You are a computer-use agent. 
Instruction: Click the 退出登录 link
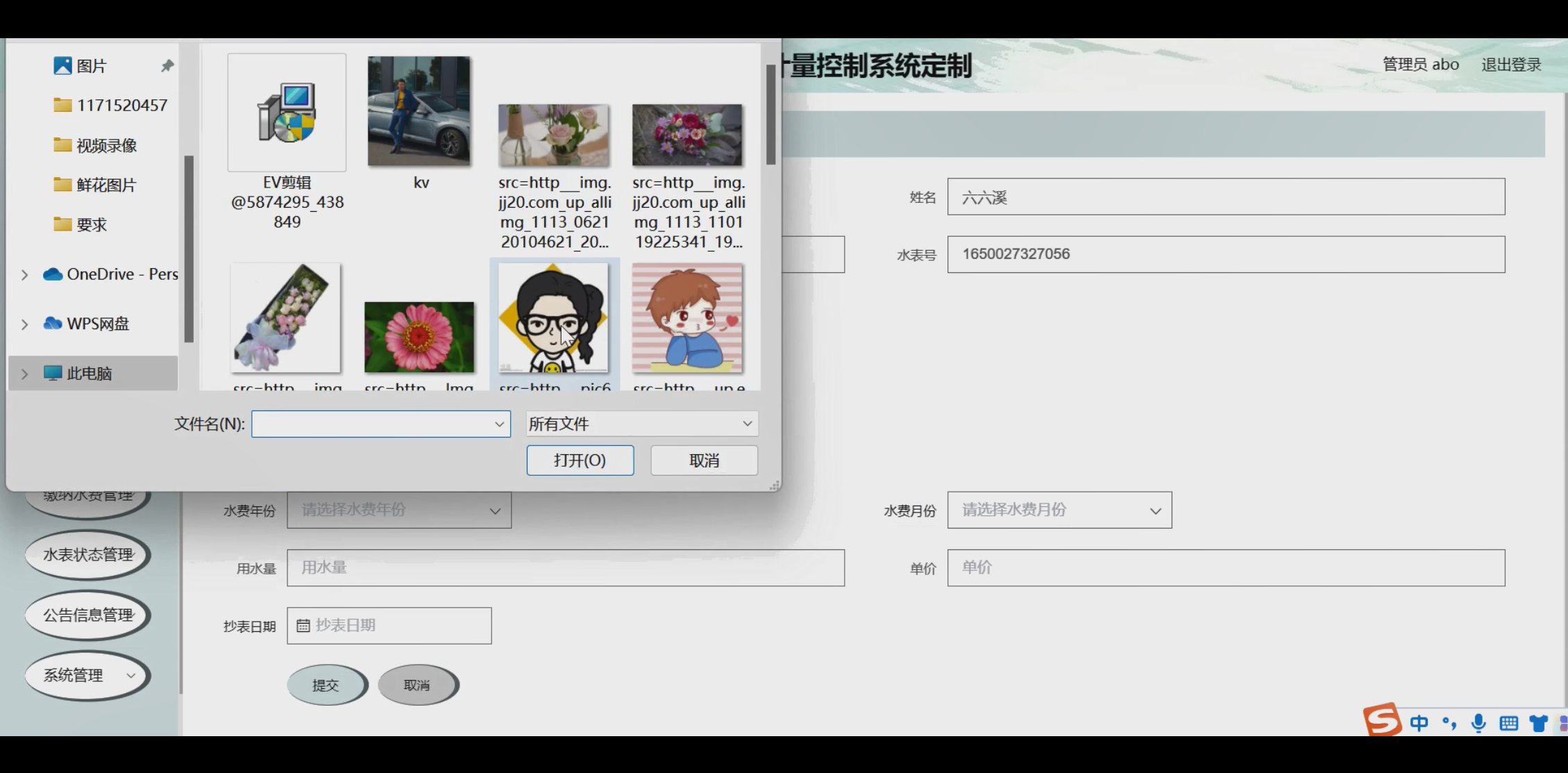pos(1510,65)
